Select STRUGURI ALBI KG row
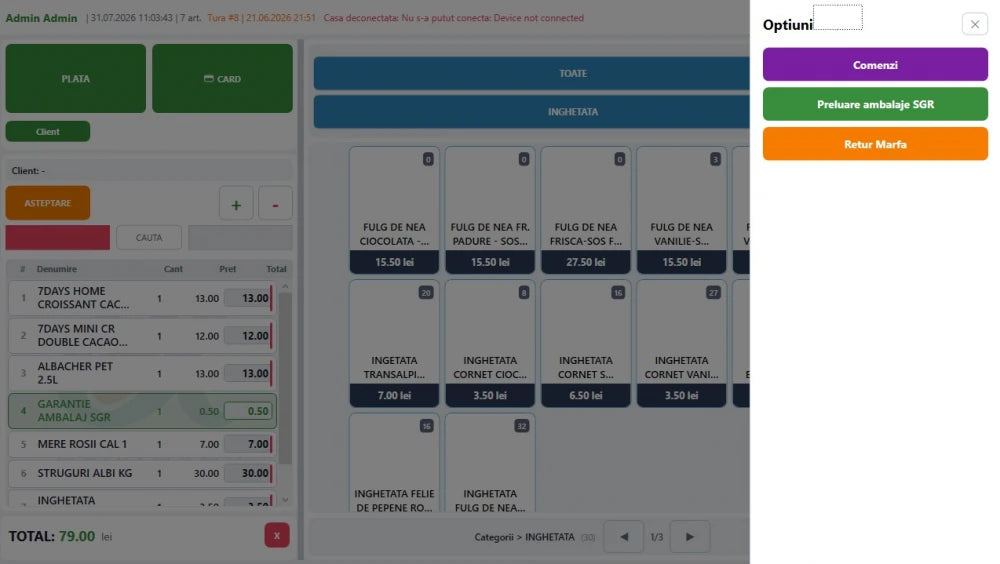This screenshot has height=564, width=1000. [x=142, y=473]
